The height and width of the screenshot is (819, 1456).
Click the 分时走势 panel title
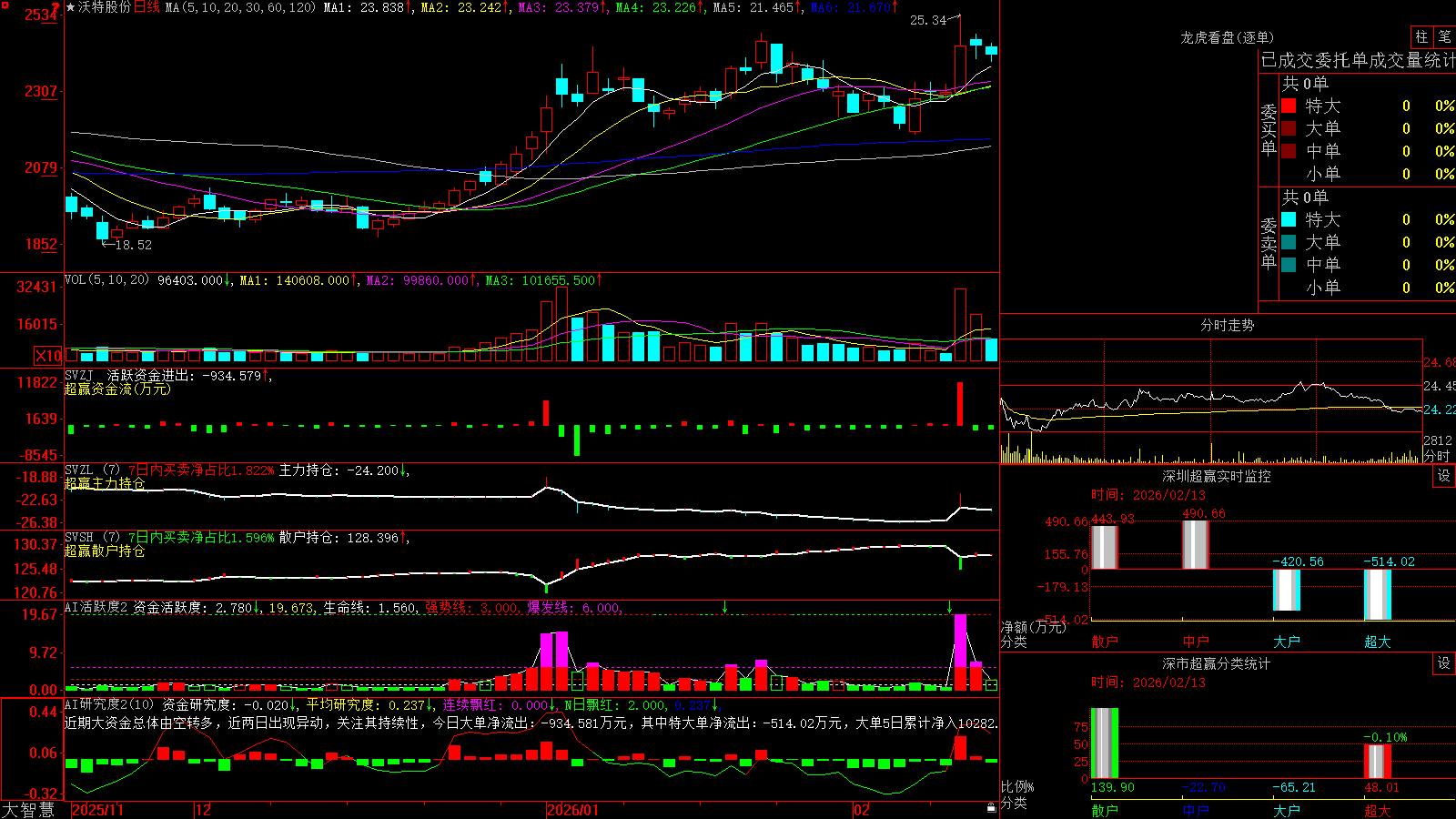(x=1227, y=325)
